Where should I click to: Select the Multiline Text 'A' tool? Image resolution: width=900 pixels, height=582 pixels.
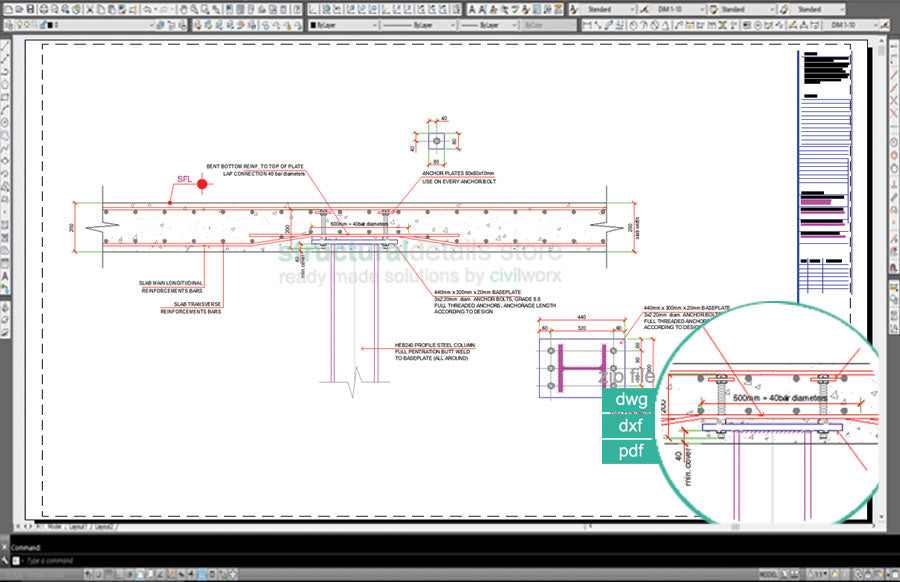click(x=6, y=276)
